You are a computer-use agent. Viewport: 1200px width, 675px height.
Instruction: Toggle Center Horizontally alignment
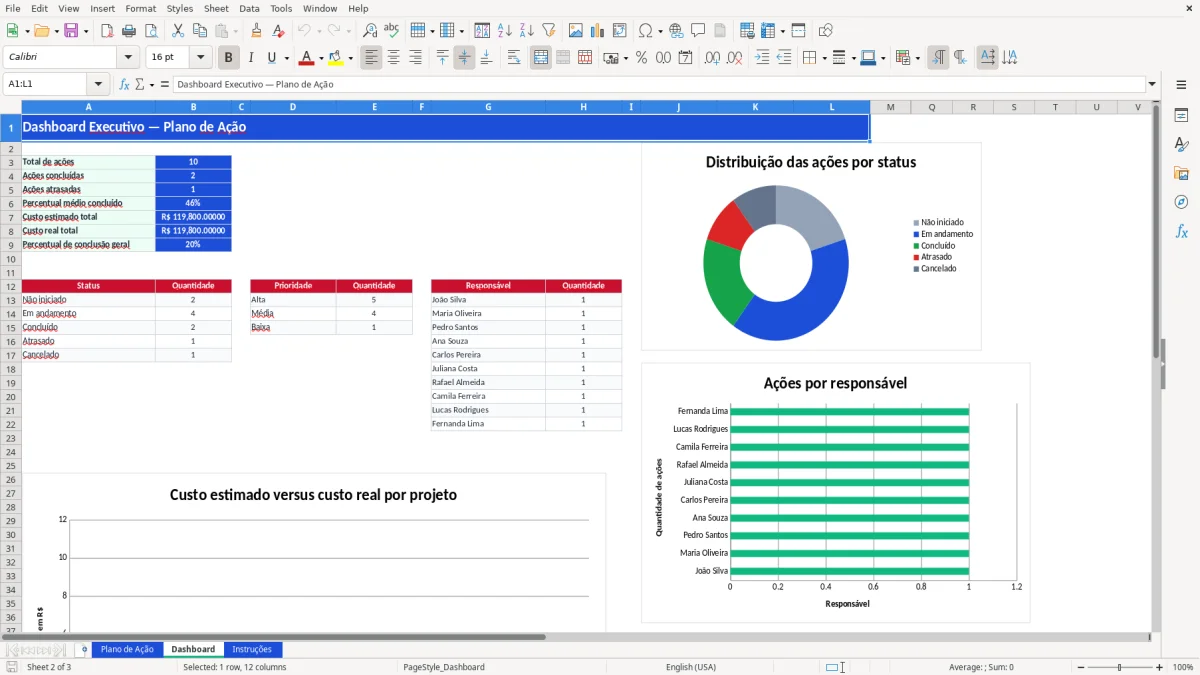tap(393, 58)
